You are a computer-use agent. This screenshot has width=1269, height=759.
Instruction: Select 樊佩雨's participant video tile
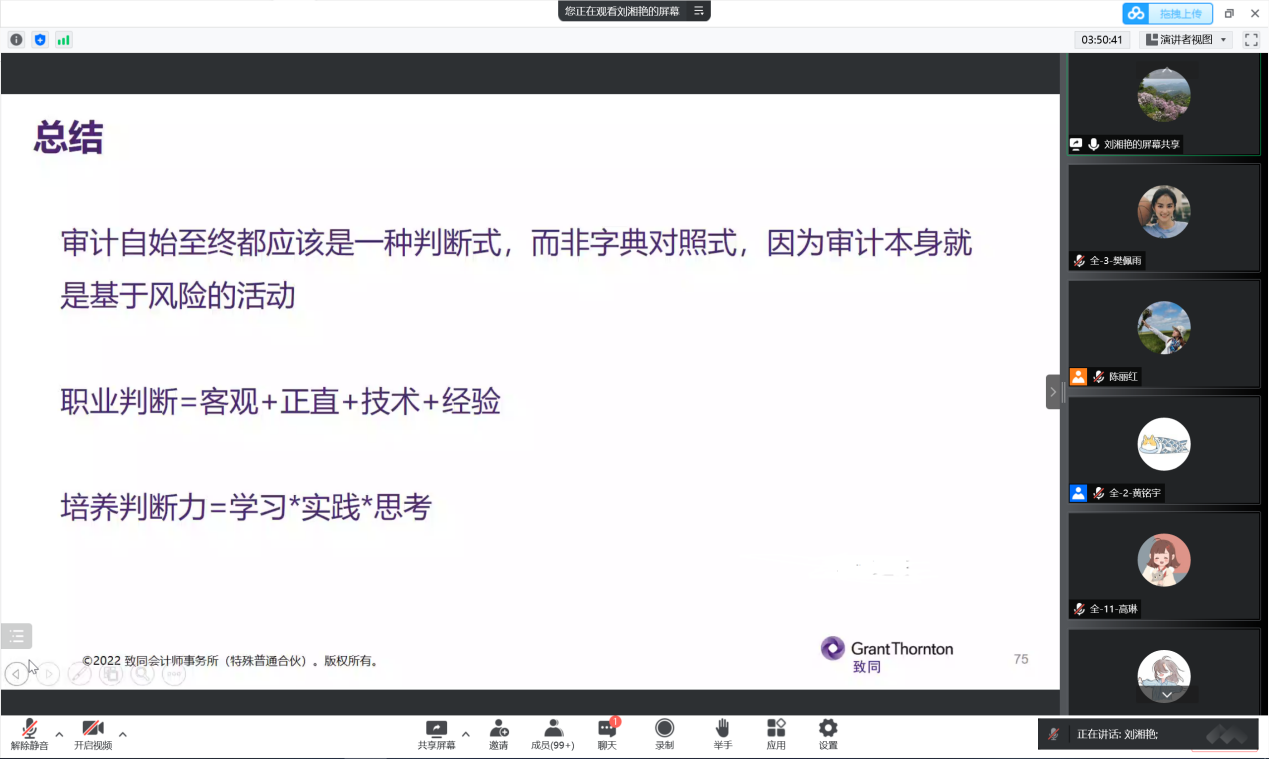coord(1163,217)
